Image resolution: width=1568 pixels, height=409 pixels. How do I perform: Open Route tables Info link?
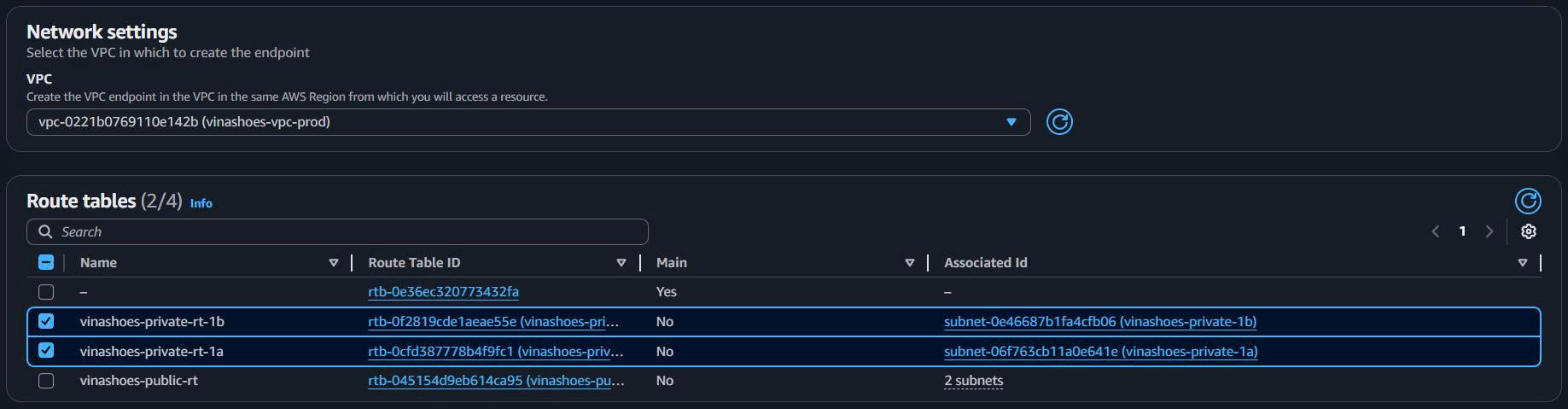(201, 203)
